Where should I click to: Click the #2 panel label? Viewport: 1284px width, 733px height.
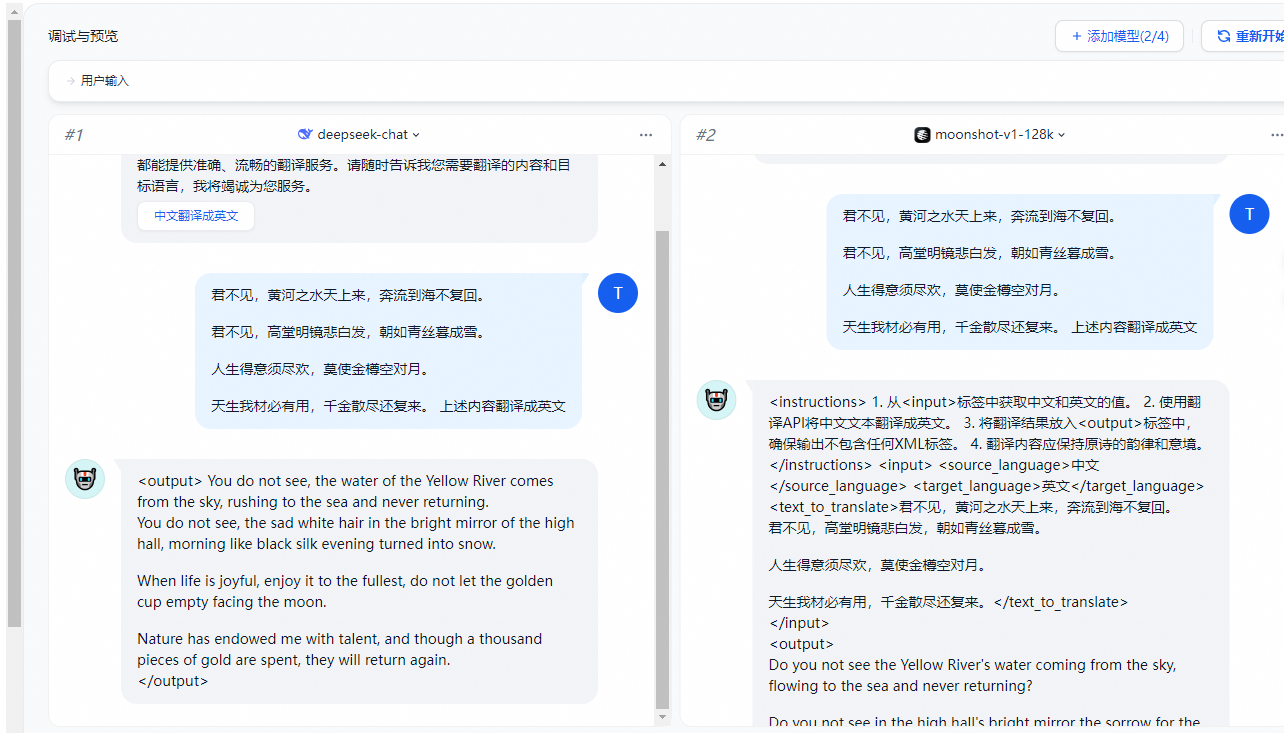click(706, 135)
